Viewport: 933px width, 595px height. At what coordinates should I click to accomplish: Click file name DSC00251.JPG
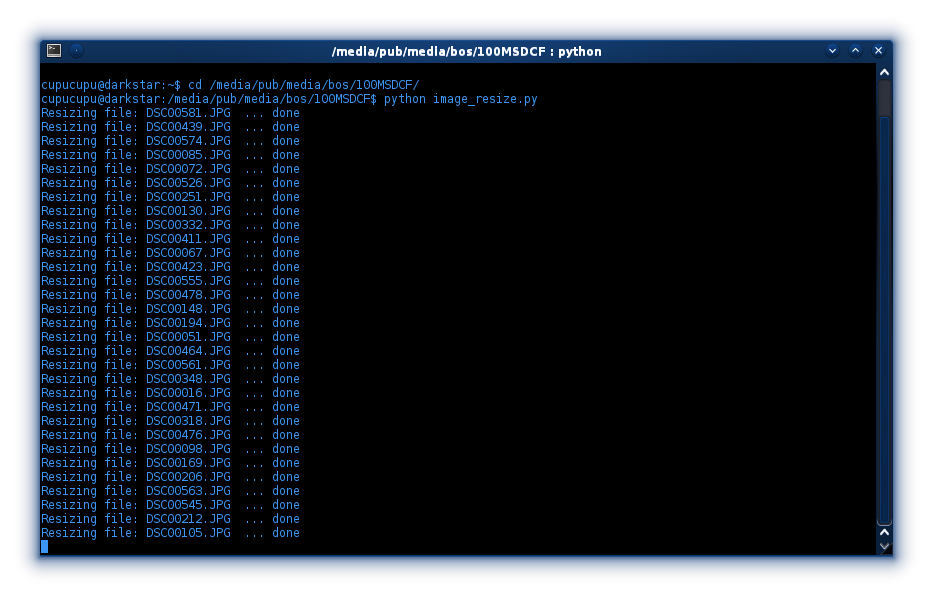[188, 197]
